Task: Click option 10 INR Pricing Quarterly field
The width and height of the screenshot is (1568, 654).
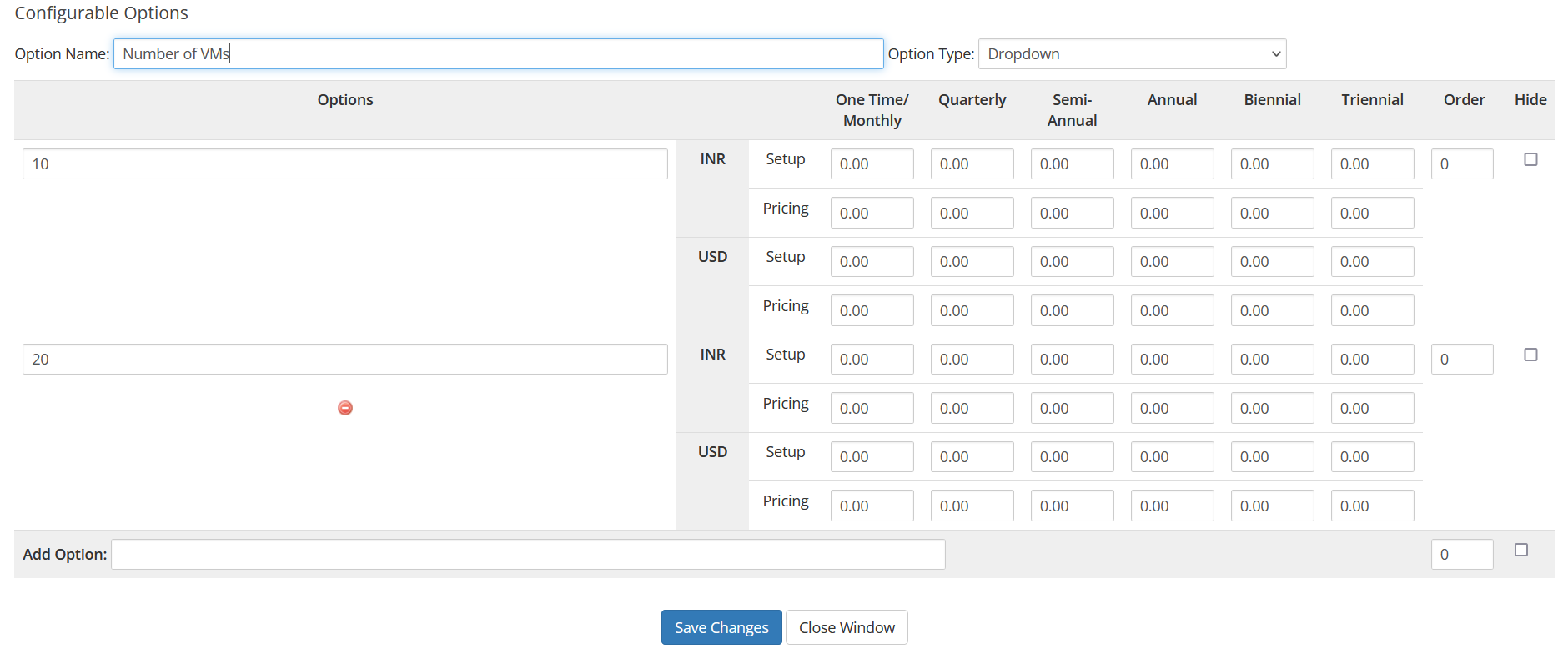Action: coord(972,213)
